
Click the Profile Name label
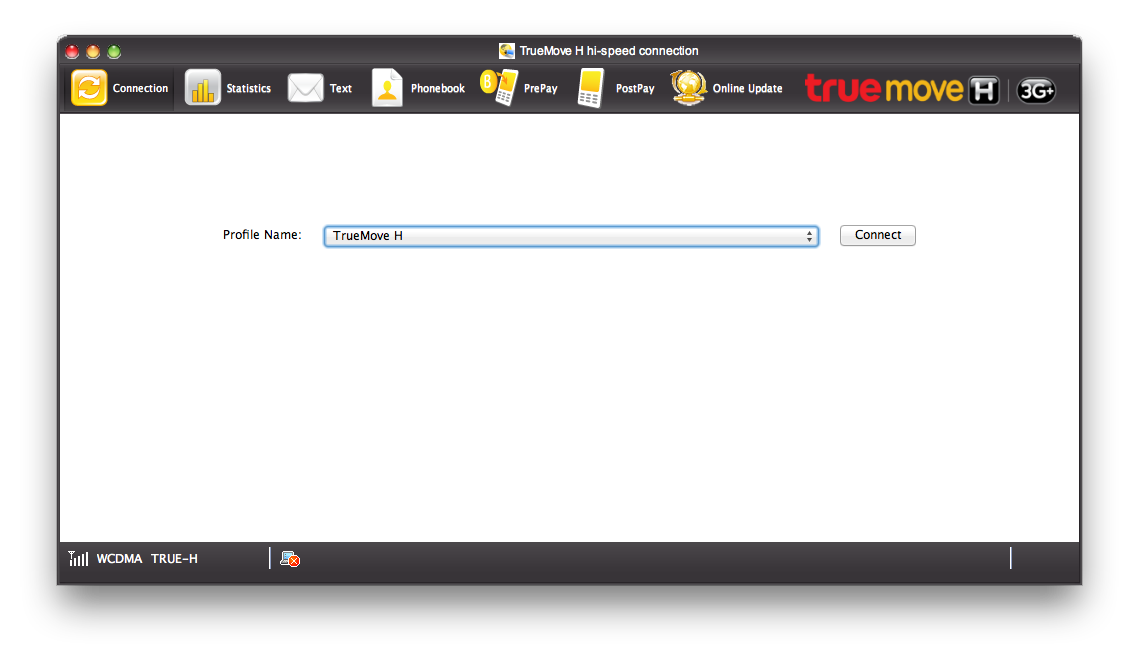[x=262, y=235]
